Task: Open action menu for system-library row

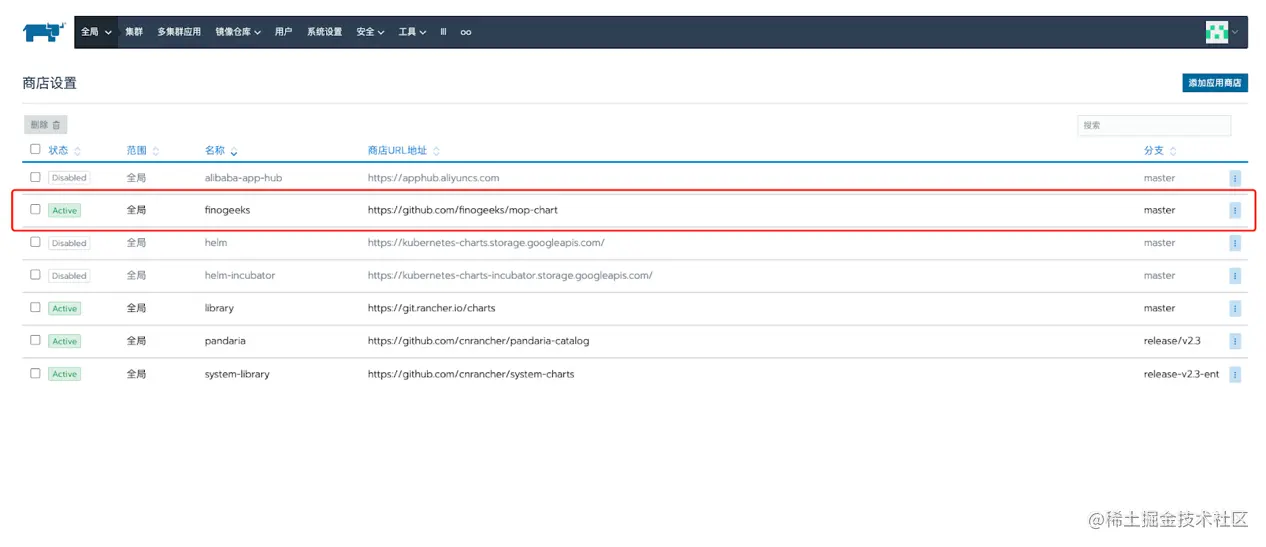Action: [1234, 374]
